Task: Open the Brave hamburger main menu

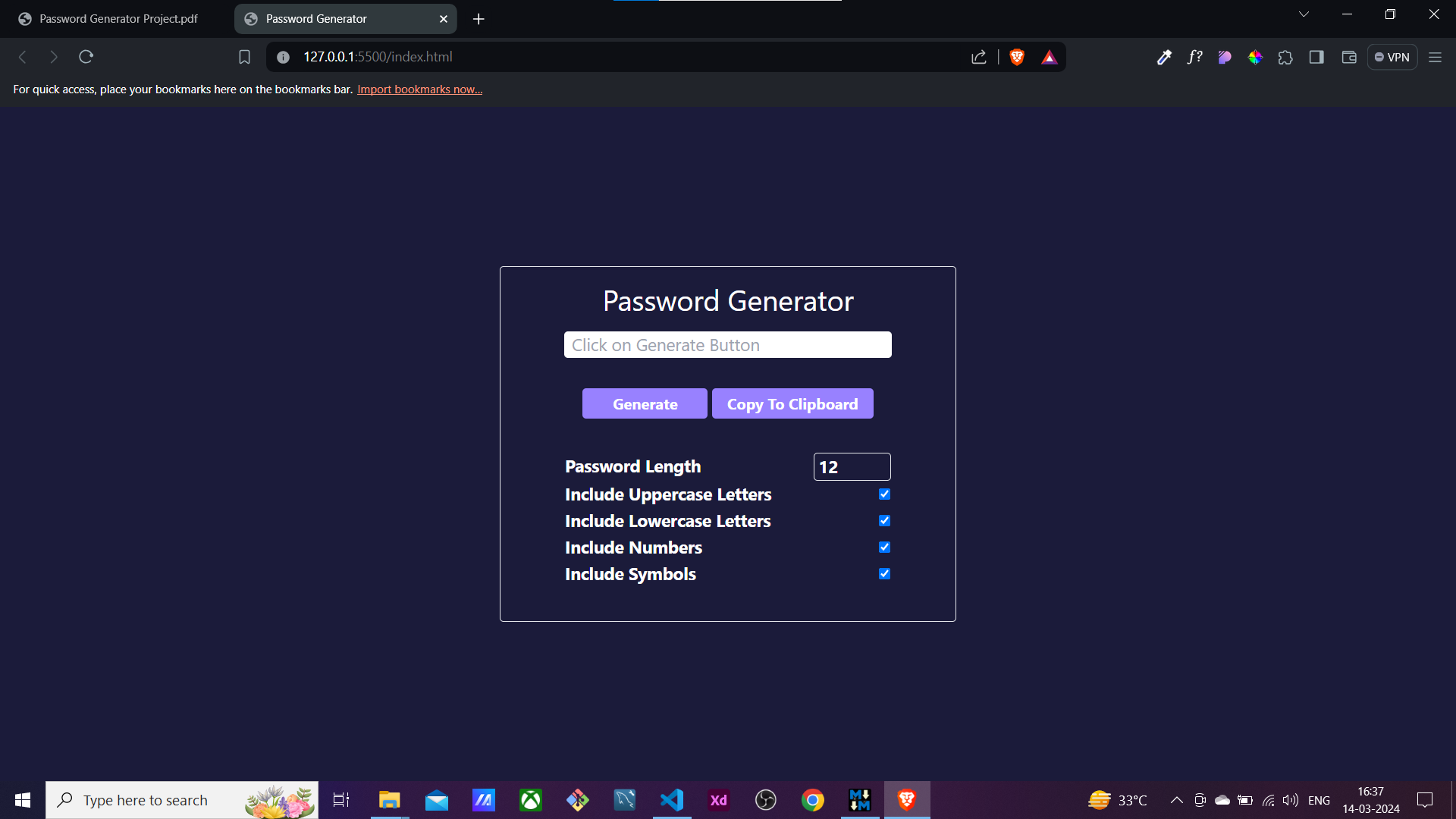Action: pyautogui.click(x=1435, y=57)
